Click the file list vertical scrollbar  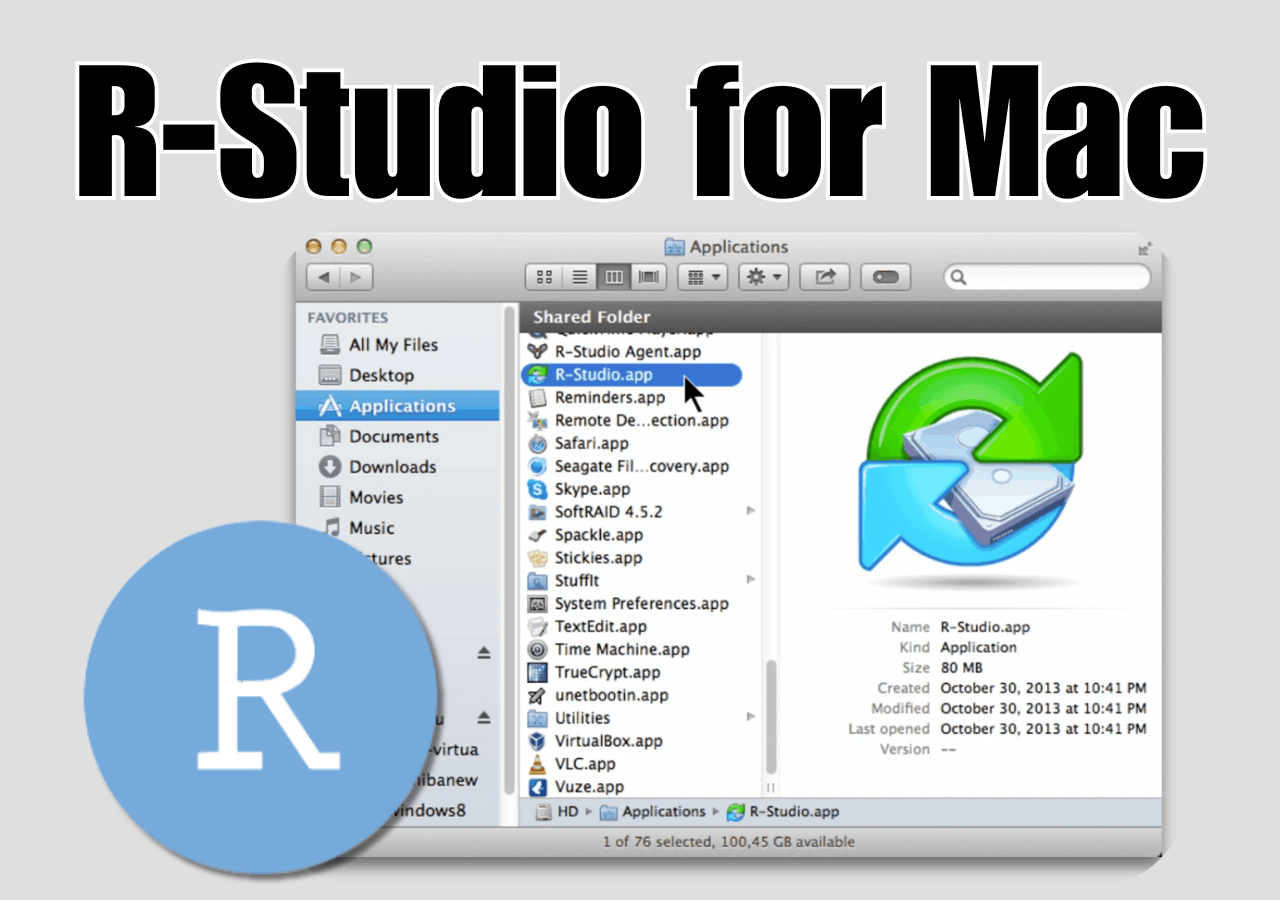[x=770, y=715]
